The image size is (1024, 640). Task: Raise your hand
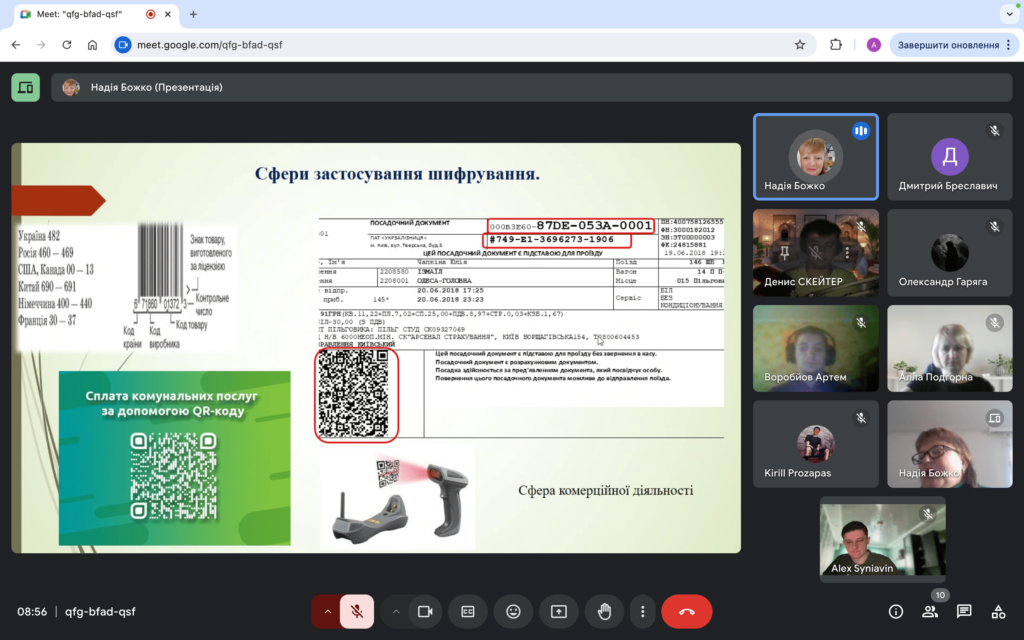click(x=604, y=612)
